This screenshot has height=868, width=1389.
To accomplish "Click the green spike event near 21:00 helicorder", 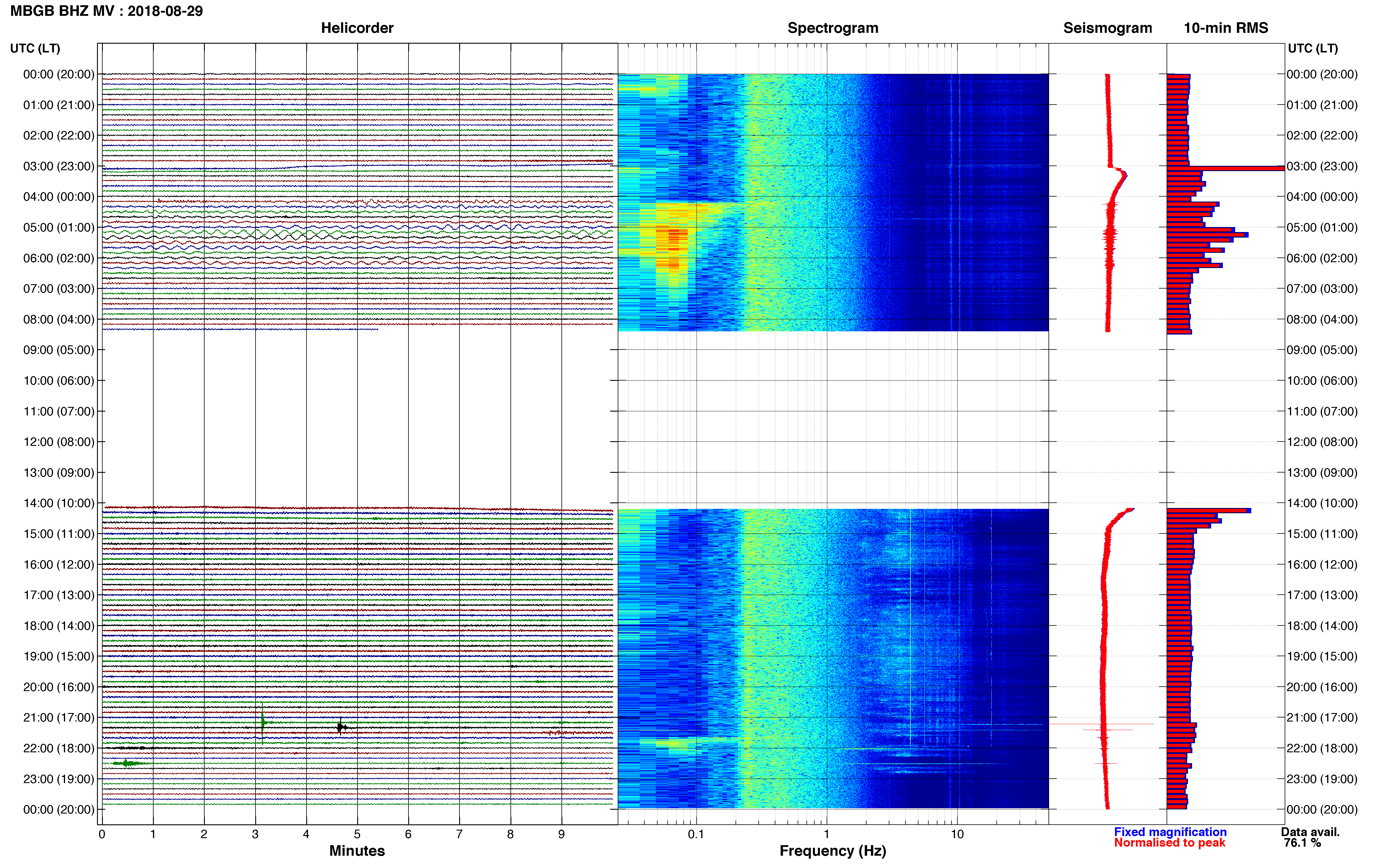I will (262, 722).
